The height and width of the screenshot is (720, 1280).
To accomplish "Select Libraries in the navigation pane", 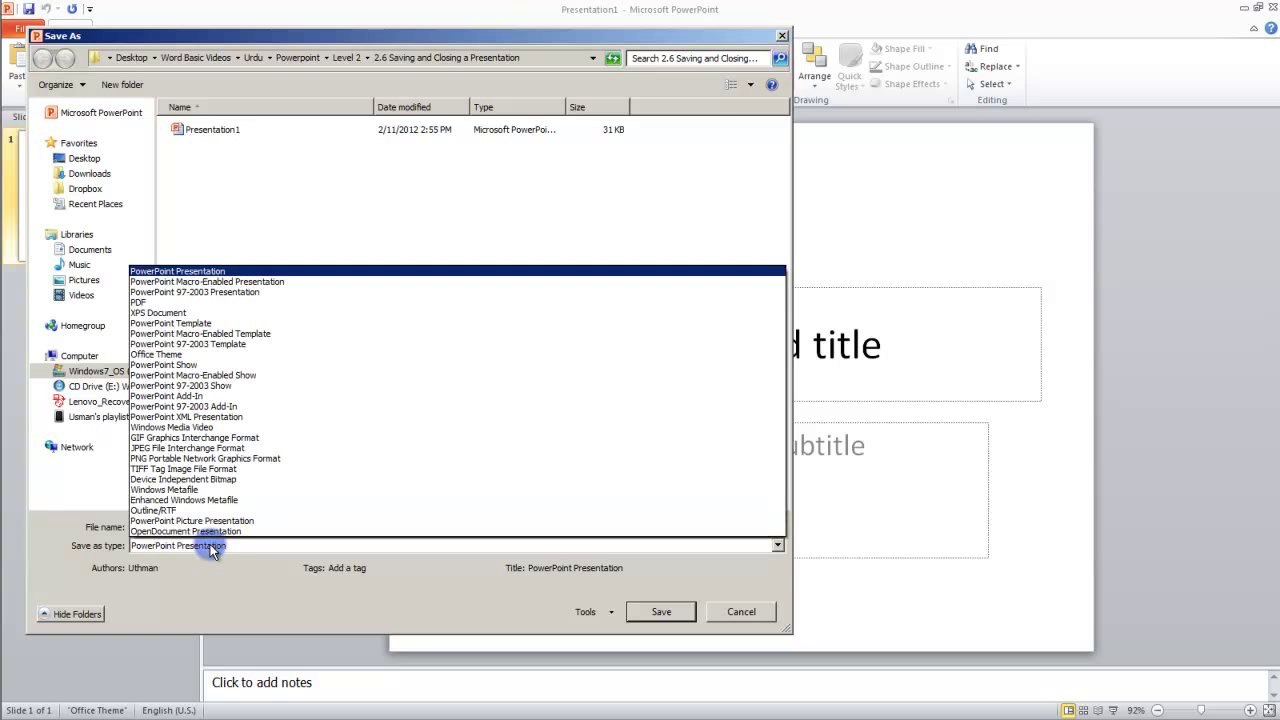I will 69,235.
